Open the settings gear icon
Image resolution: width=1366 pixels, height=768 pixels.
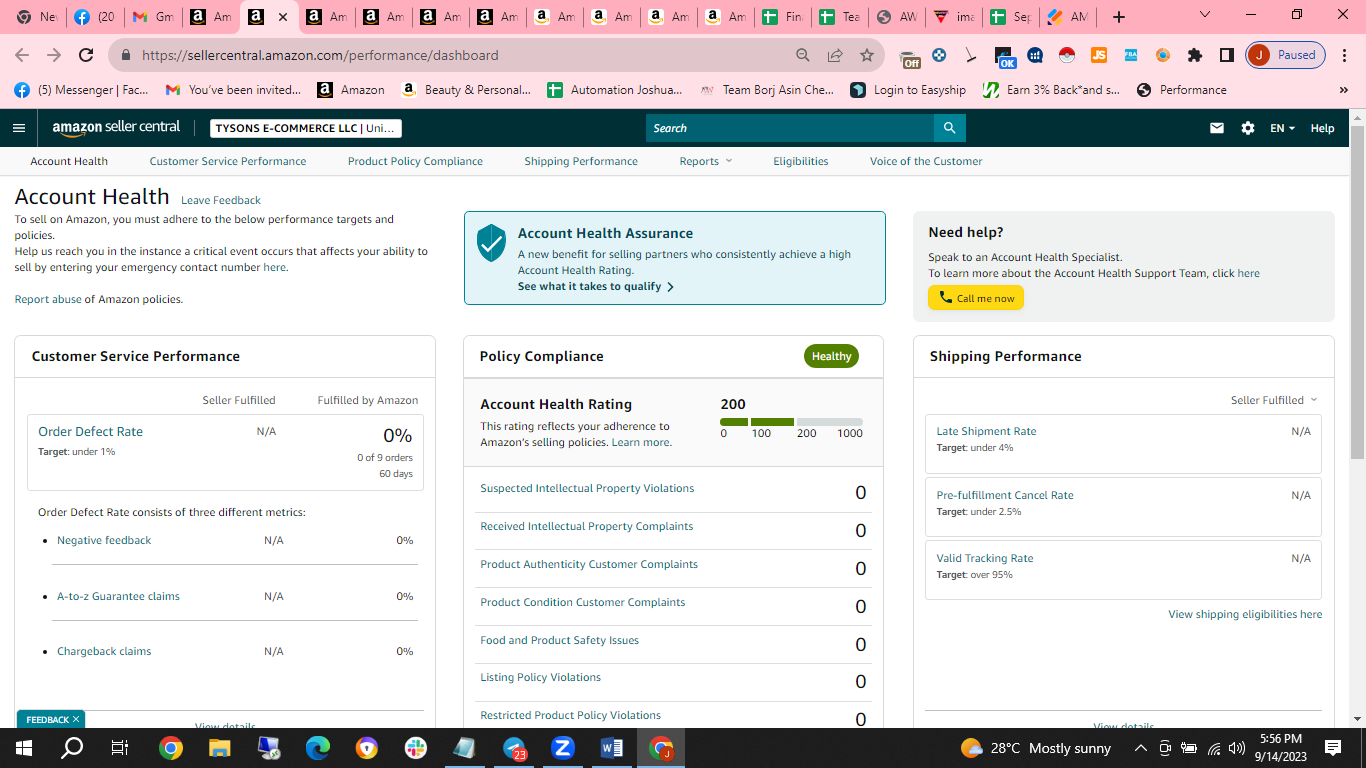[1248, 128]
